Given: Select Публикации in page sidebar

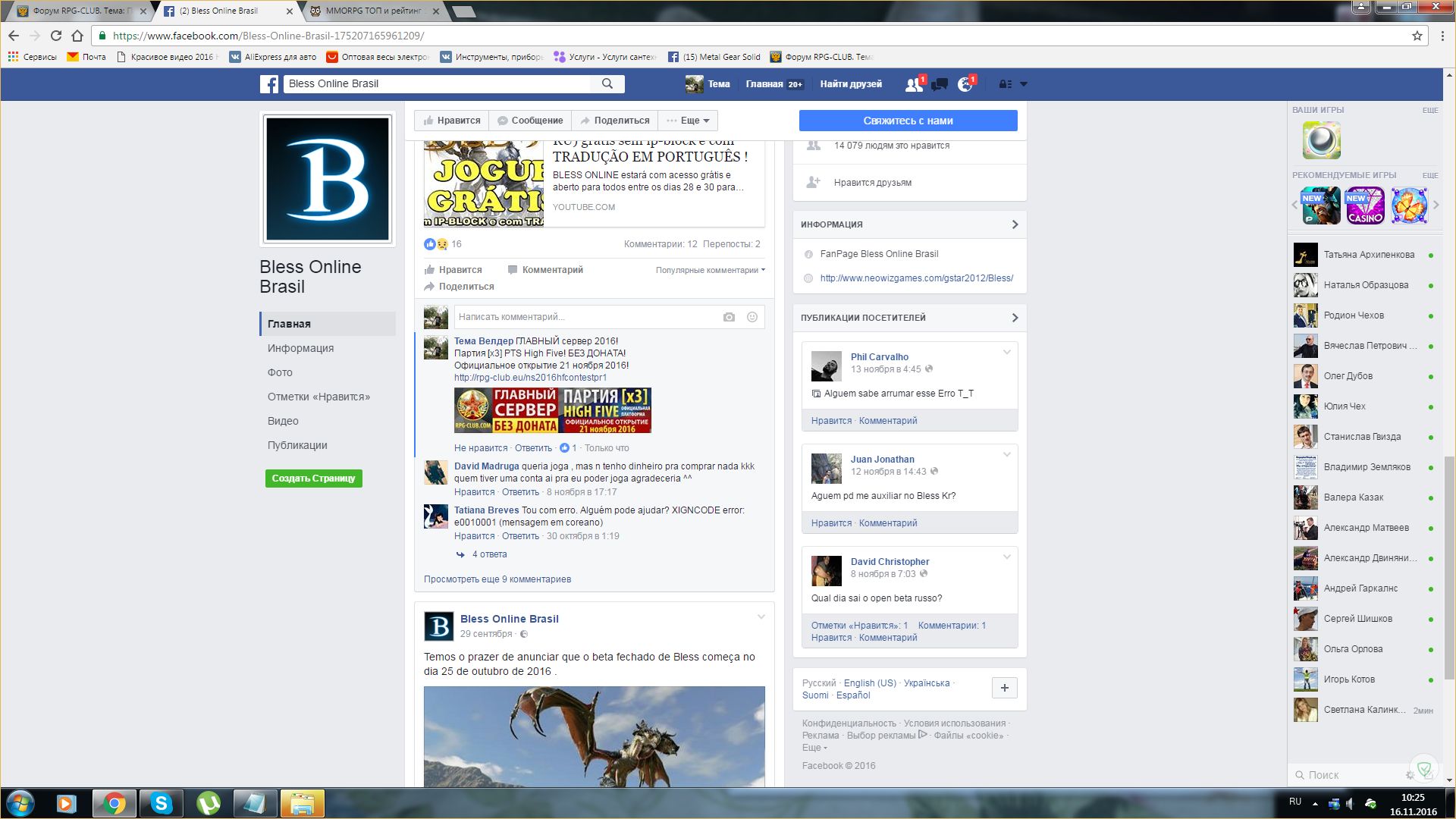Looking at the screenshot, I should pyautogui.click(x=297, y=445).
